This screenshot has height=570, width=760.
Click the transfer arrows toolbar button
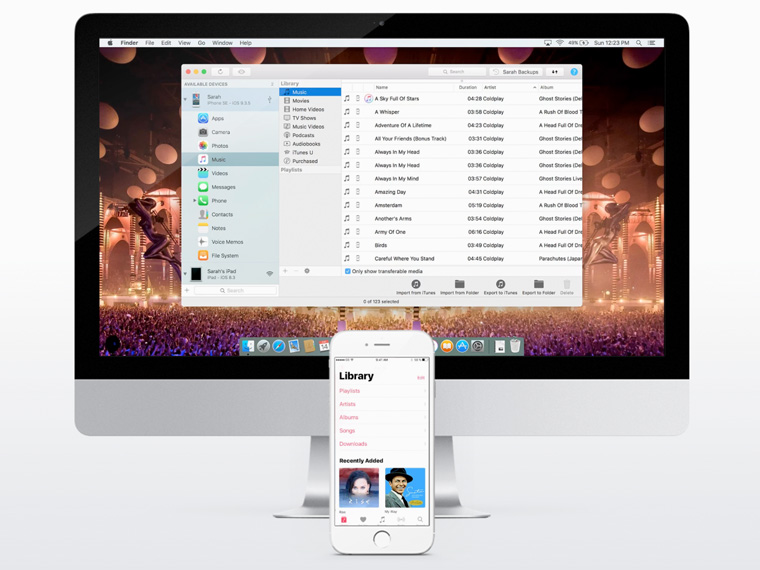[x=554, y=72]
